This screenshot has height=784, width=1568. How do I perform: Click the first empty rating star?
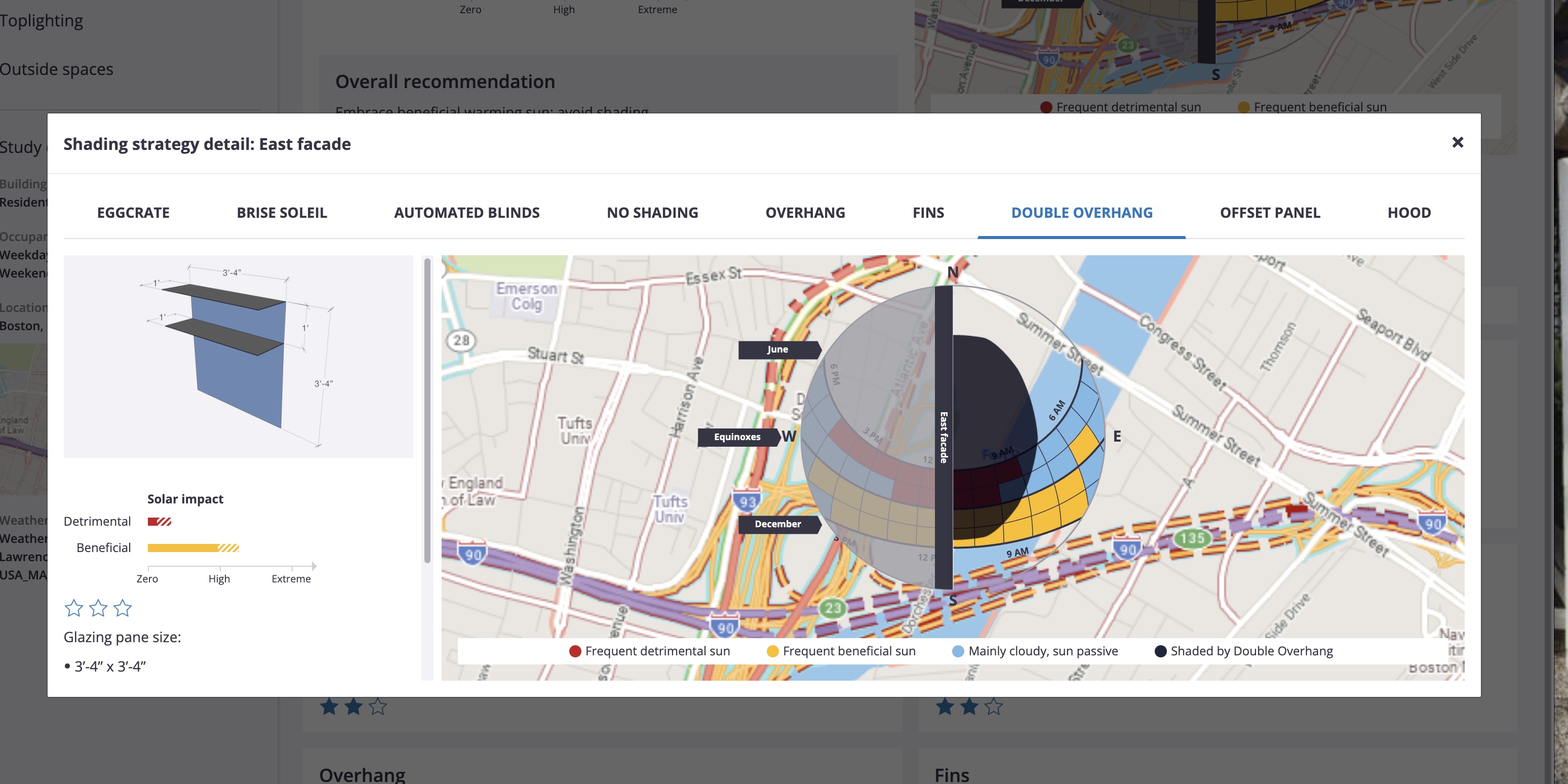click(x=73, y=607)
